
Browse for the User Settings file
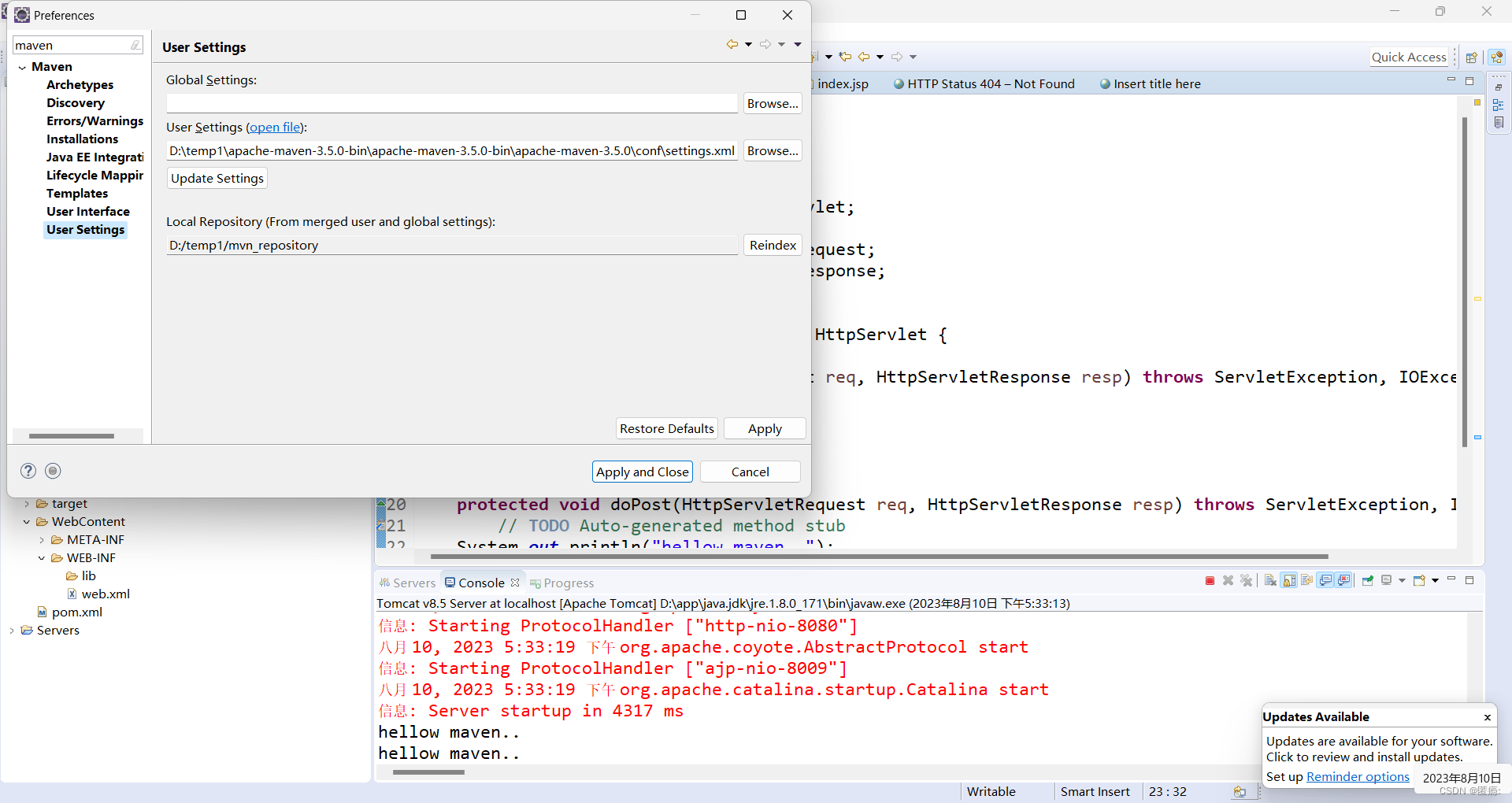[x=773, y=150]
